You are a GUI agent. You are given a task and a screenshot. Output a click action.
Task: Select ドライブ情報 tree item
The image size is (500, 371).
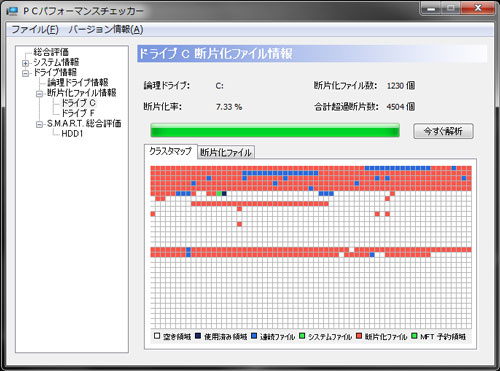tap(55, 72)
